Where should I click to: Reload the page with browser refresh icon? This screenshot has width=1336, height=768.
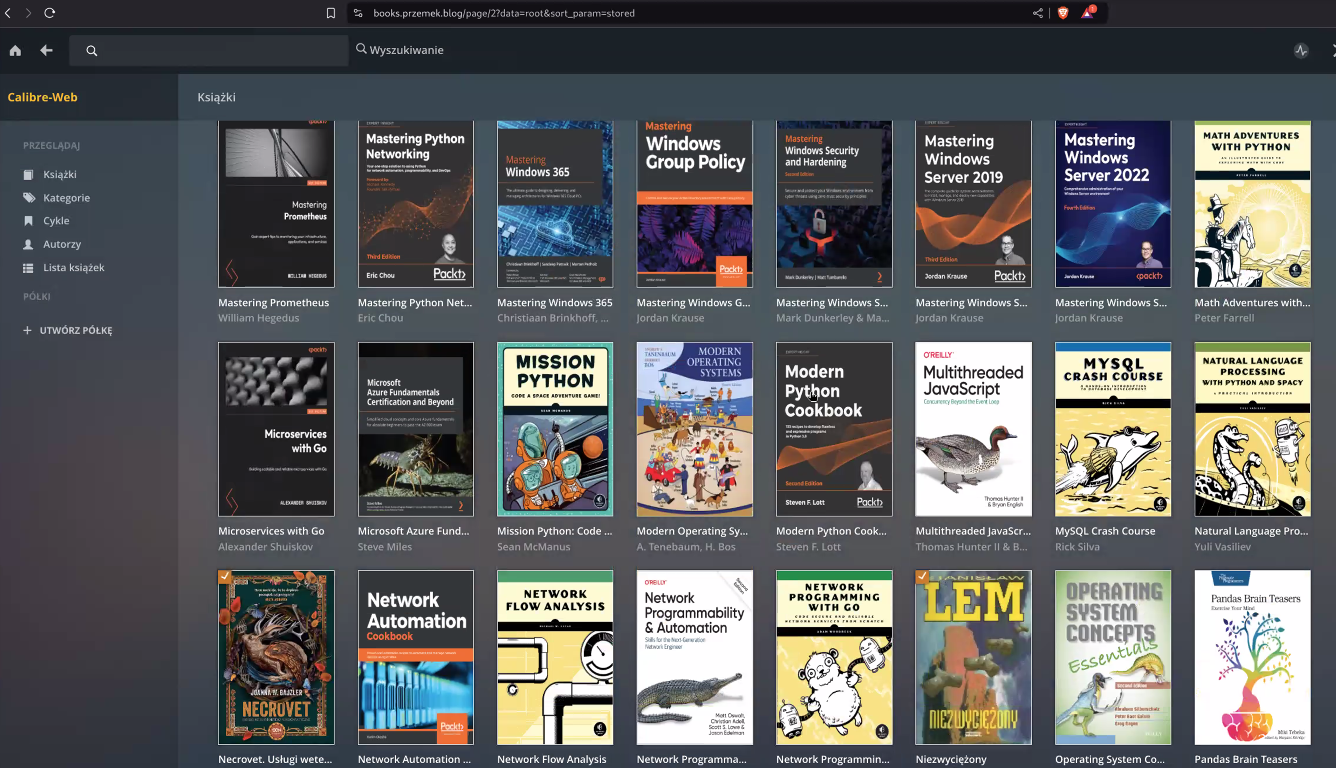coord(49,13)
